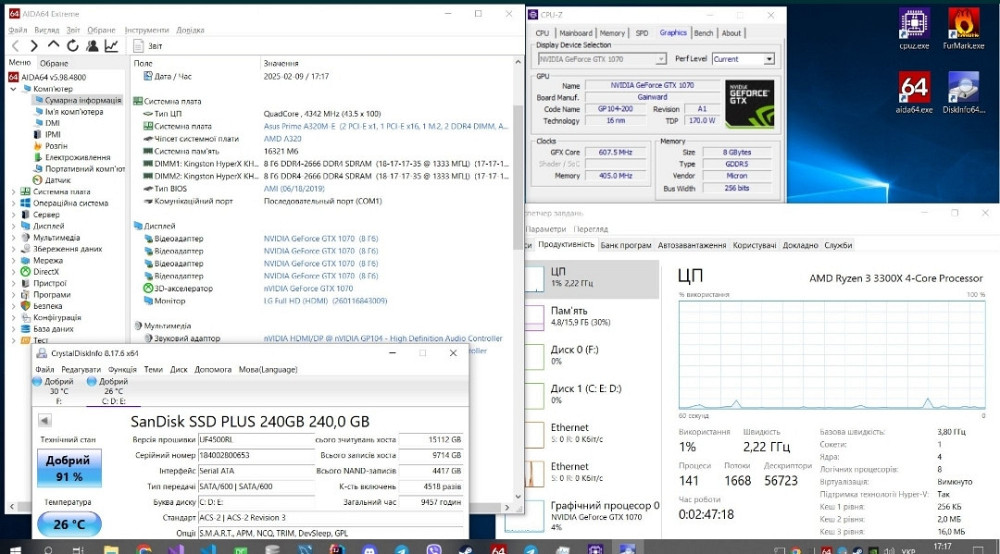The image size is (1000, 554).
Task: Open File Explorer from taskbar
Action: pos(111,549)
